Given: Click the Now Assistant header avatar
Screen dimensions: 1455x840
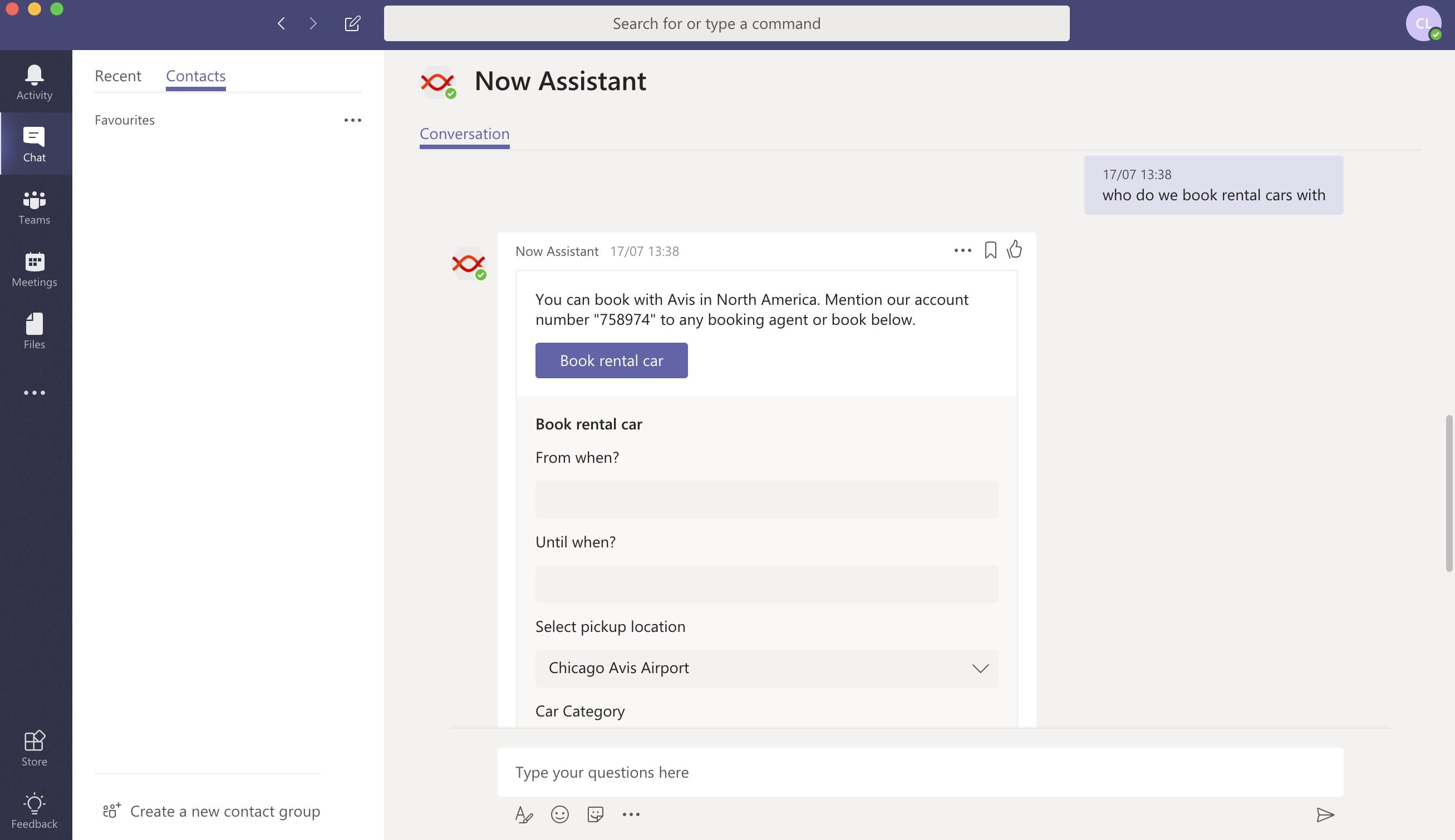Looking at the screenshot, I should [x=438, y=82].
